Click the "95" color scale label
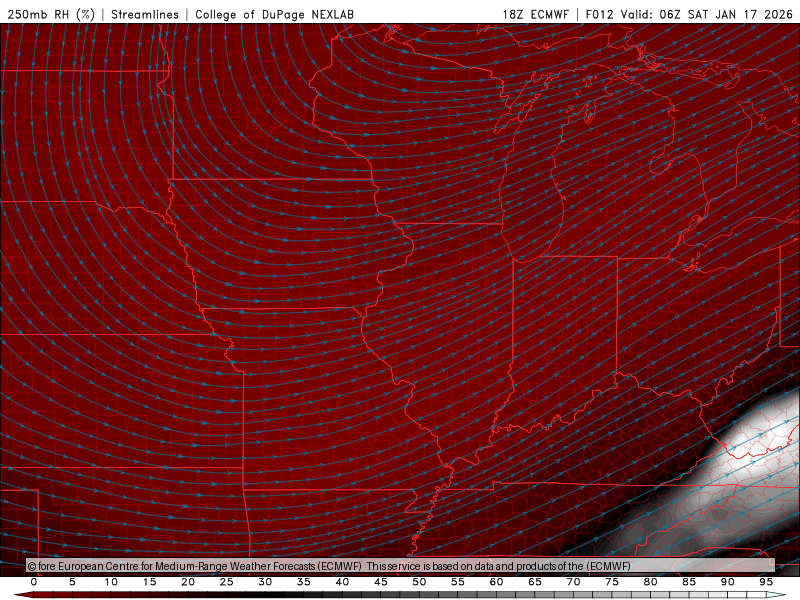The width and height of the screenshot is (800, 600). 766,582
